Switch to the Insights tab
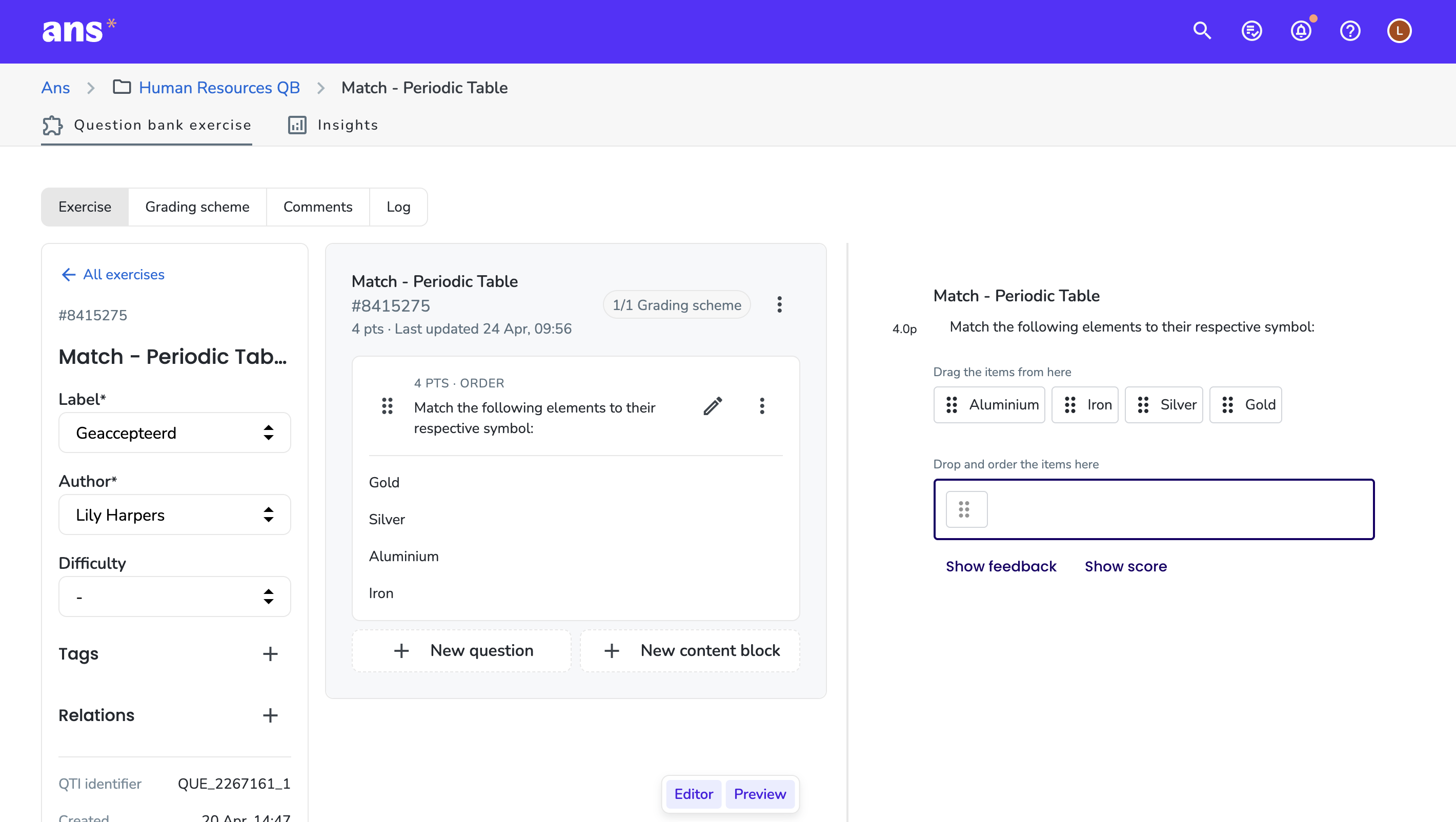1456x822 pixels. pyautogui.click(x=333, y=126)
